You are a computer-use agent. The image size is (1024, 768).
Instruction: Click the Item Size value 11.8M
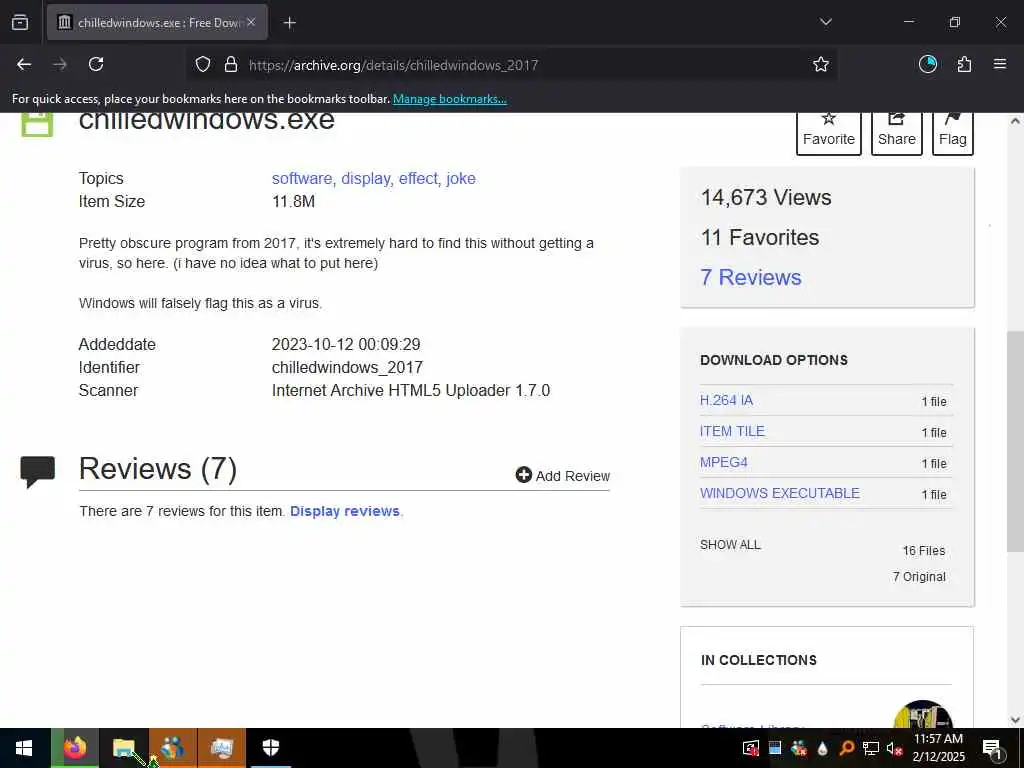pyautogui.click(x=293, y=201)
